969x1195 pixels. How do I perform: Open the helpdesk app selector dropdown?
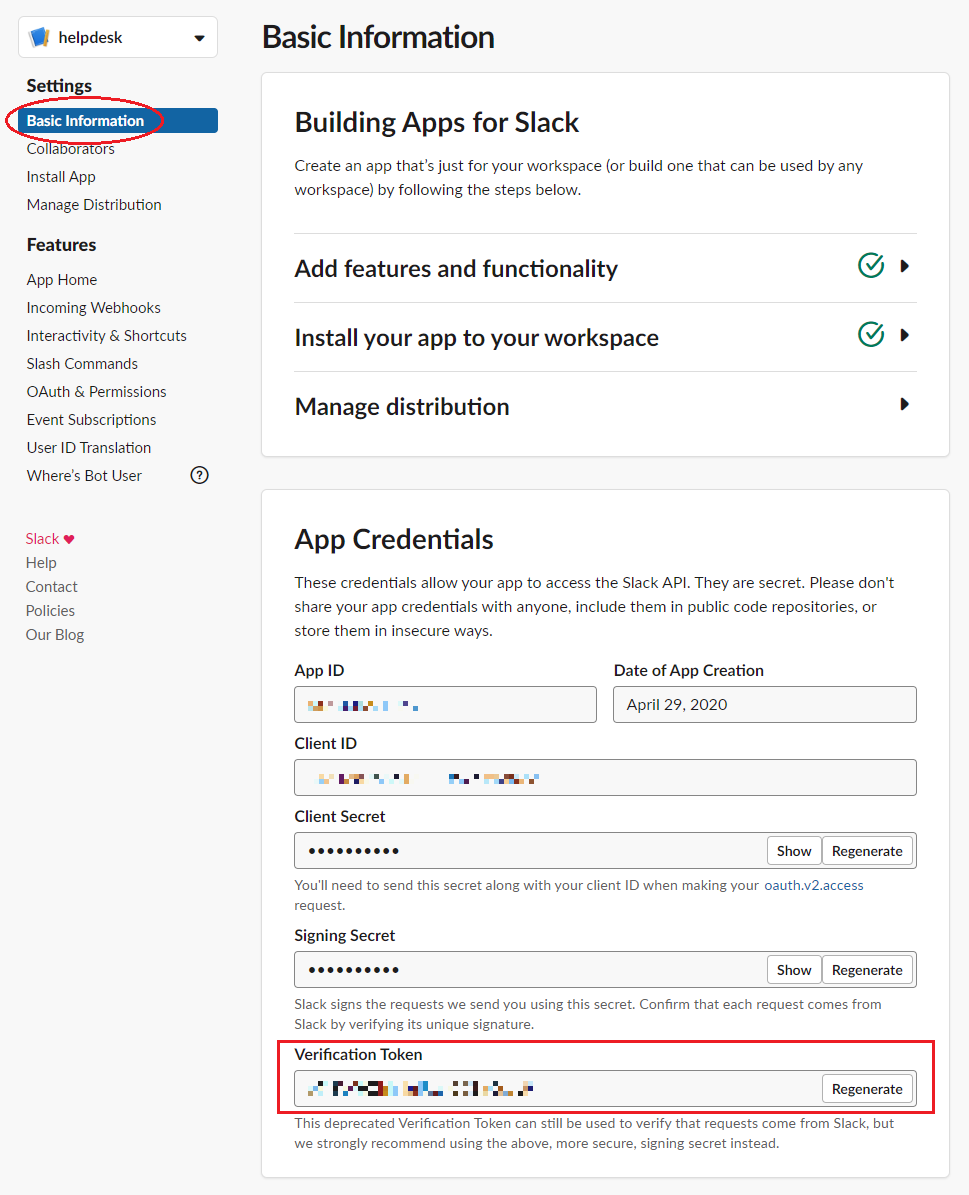[x=117, y=37]
